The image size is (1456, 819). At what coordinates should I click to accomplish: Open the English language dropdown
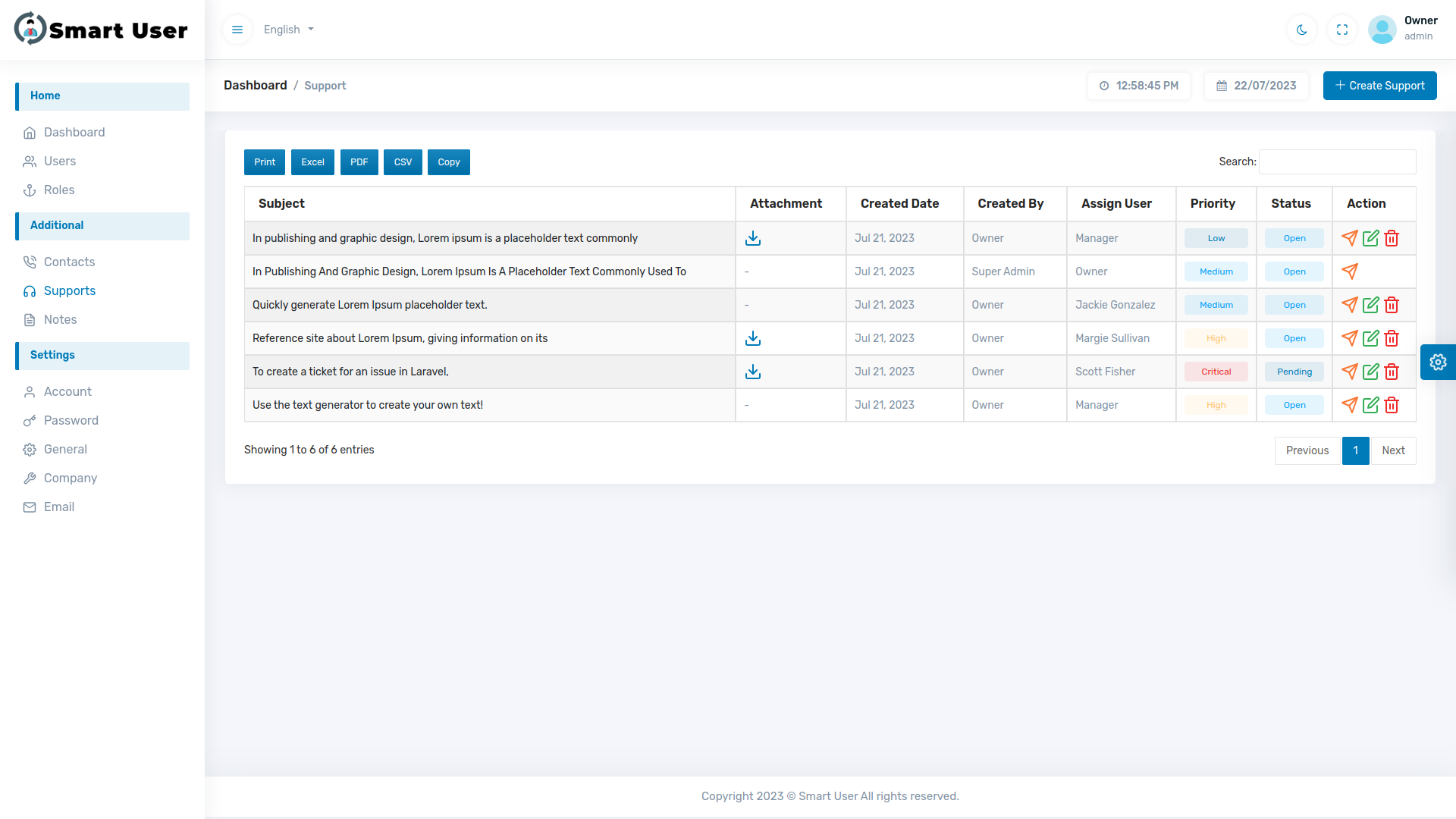pyautogui.click(x=288, y=30)
